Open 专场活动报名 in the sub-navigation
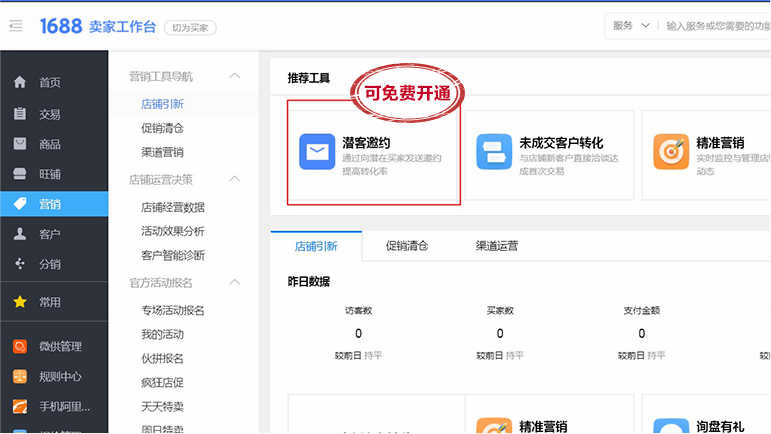This screenshot has height=434, width=771. click(x=173, y=310)
